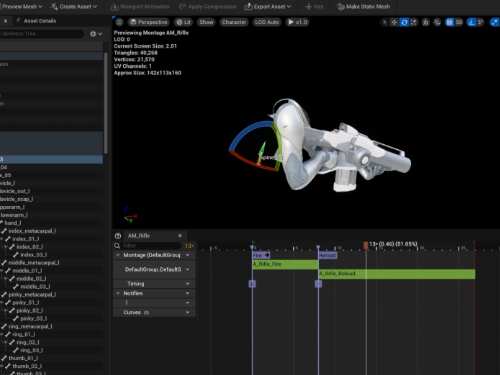Image resolution: width=500 pixels, height=375 pixels.
Task: Click the blue rotation gizmo arc
Action: pyautogui.click(x=245, y=132)
